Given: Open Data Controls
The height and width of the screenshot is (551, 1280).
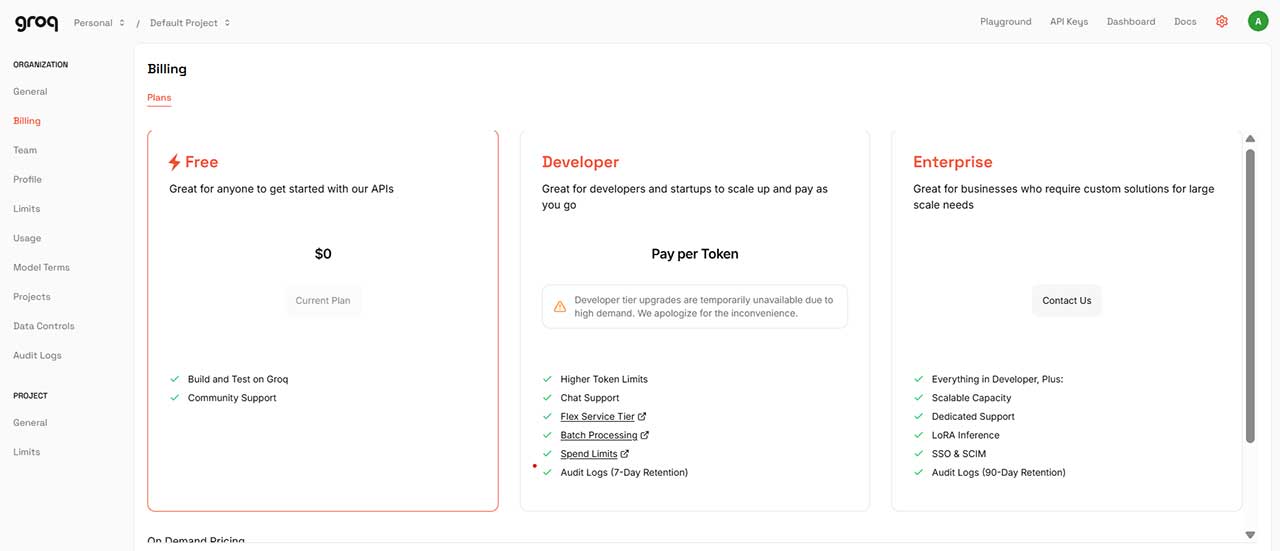Looking at the screenshot, I should point(44,326).
